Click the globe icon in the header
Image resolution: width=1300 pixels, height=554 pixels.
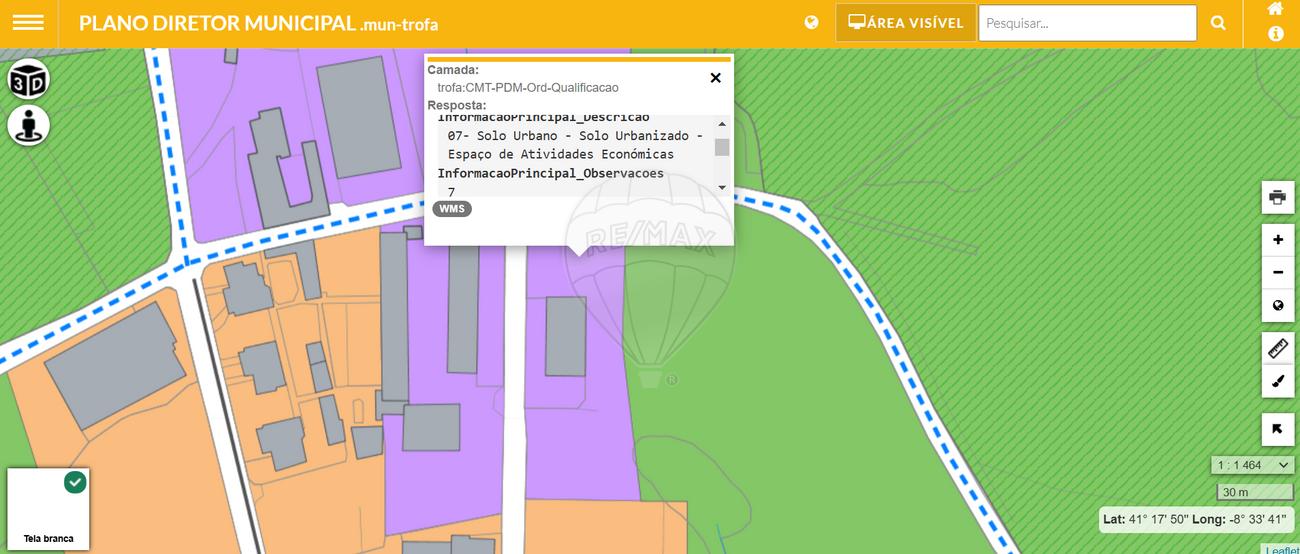pyautogui.click(x=811, y=23)
